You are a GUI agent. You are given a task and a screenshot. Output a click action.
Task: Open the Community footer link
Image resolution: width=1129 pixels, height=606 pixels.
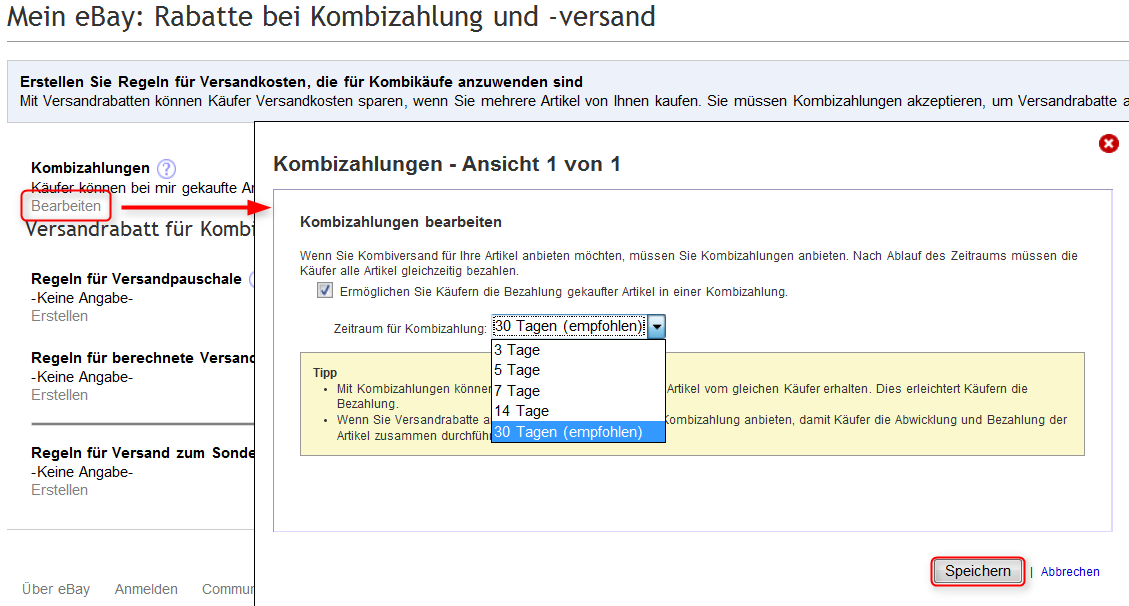click(x=228, y=589)
